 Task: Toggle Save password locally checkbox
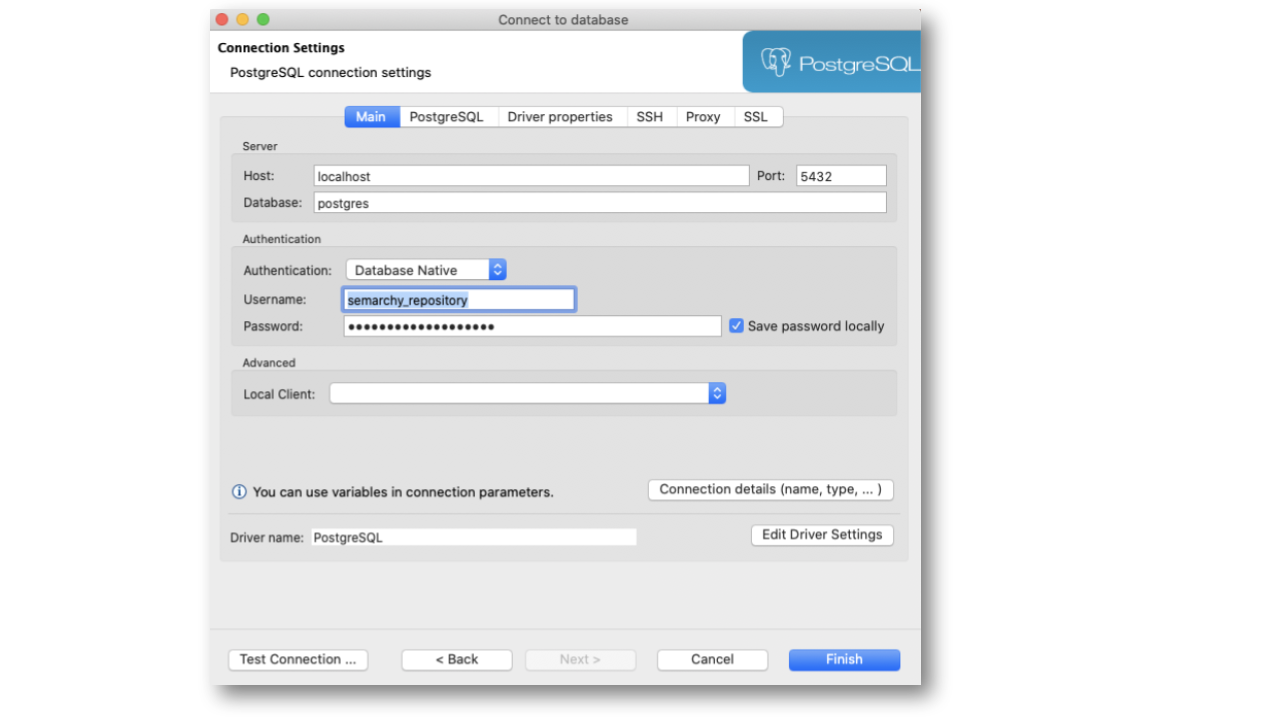tap(736, 326)
